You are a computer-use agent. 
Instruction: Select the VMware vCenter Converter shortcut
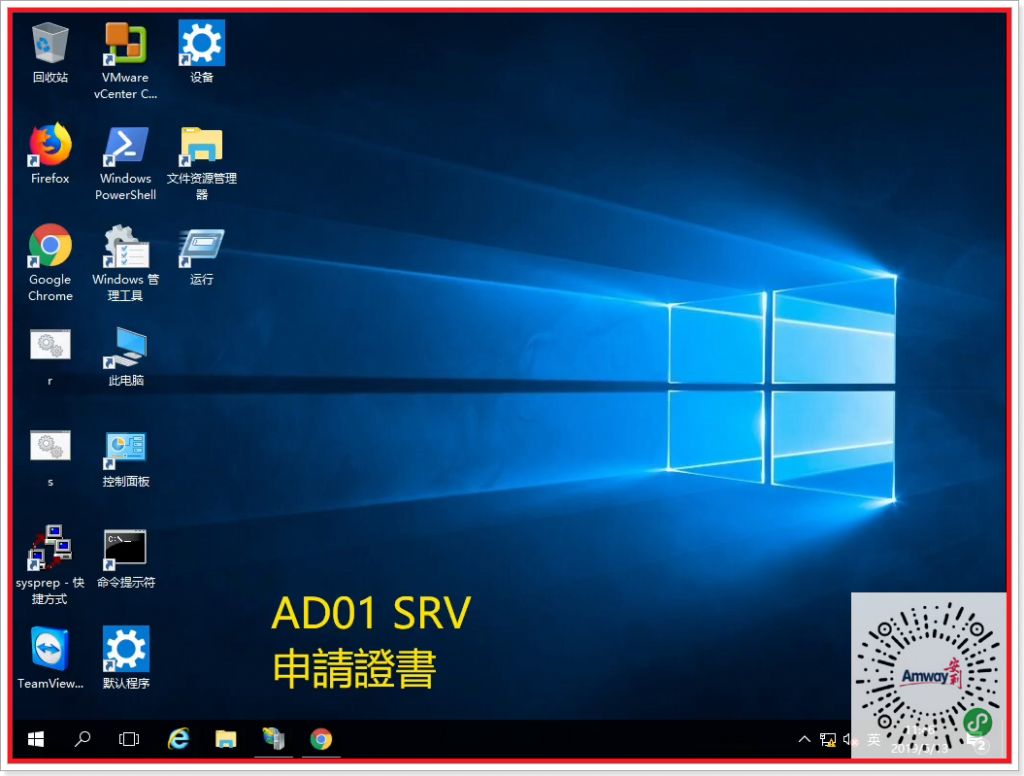coord(126,44)
